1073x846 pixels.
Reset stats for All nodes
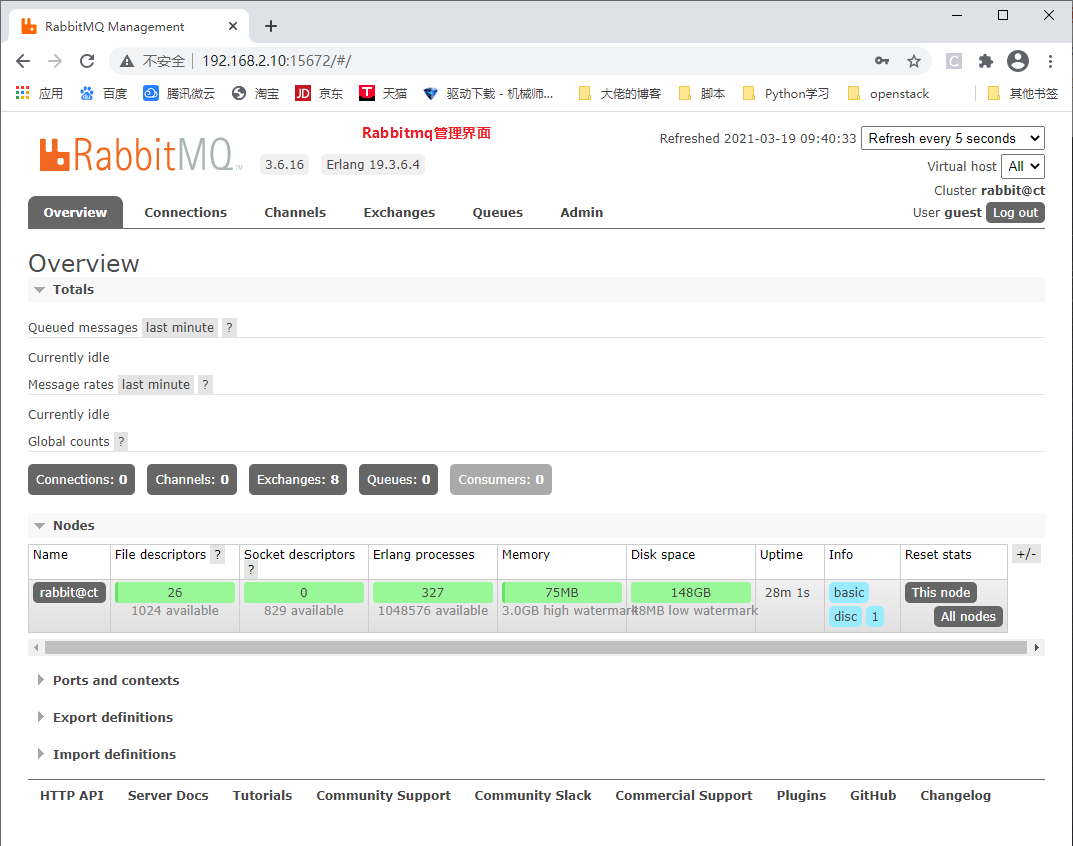(x=968, y=616)
